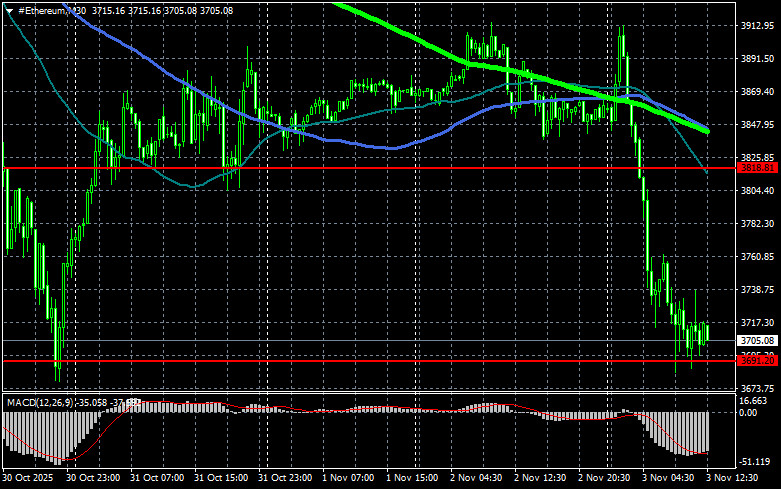Open the chart dropdown triangle beside #Ethereum
781x489 pixels.
[x=9, y=9]
